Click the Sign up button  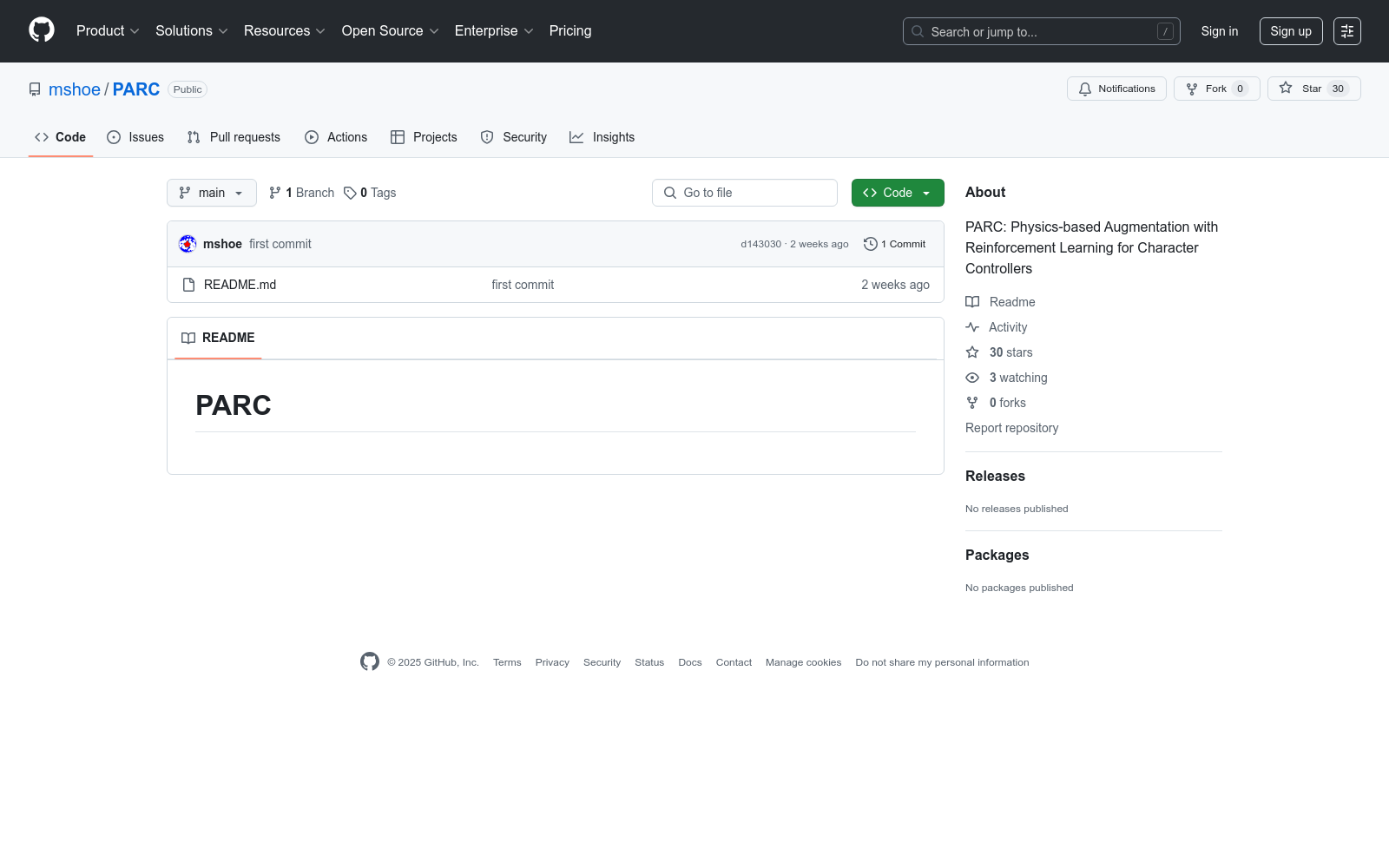click(1291, 31)
